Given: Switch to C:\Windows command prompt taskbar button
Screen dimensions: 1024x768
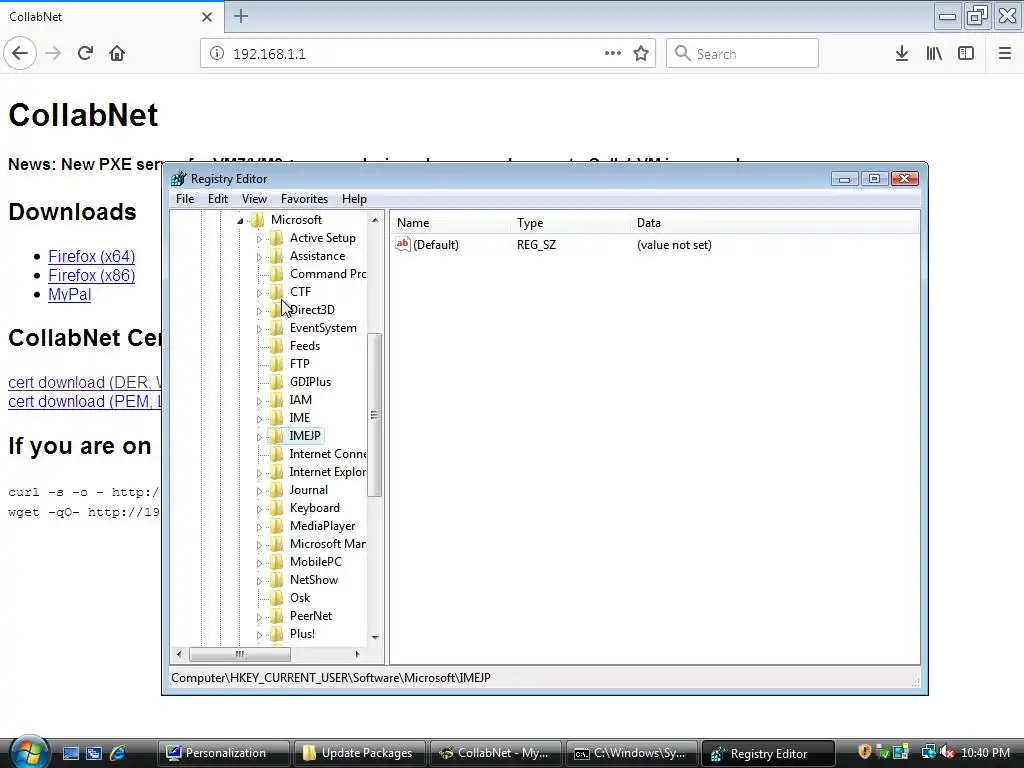Looking at the screenshot, I should (632, 753).
